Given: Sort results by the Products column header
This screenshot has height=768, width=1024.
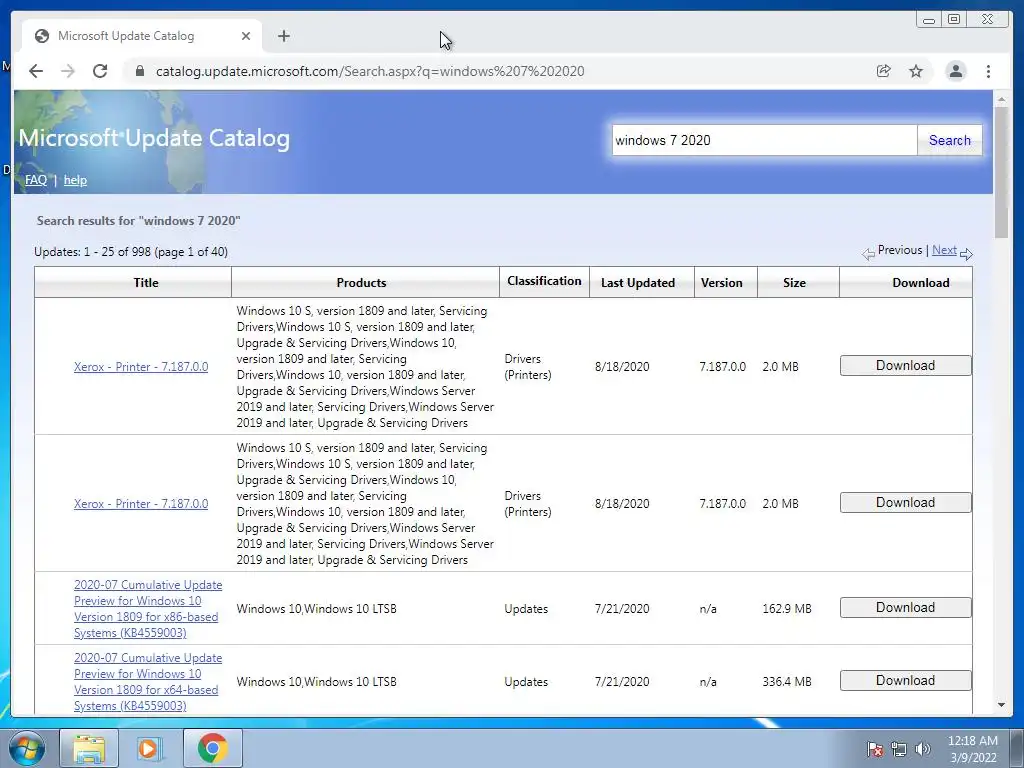Looking at the screenshot, I should (361, 283).
